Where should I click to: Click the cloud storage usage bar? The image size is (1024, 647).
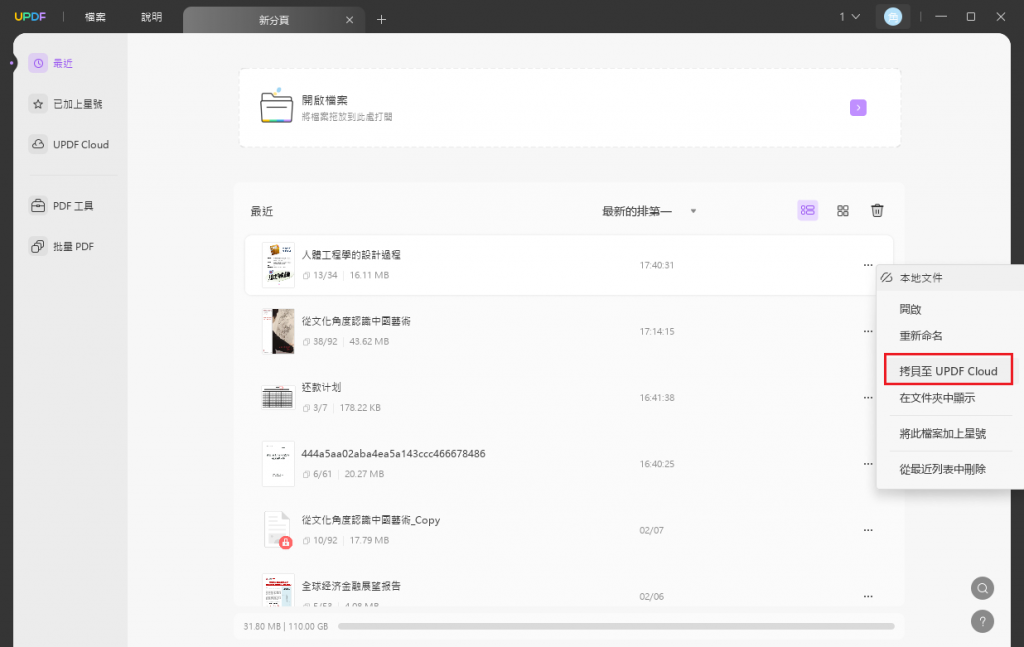click(616, 626)
